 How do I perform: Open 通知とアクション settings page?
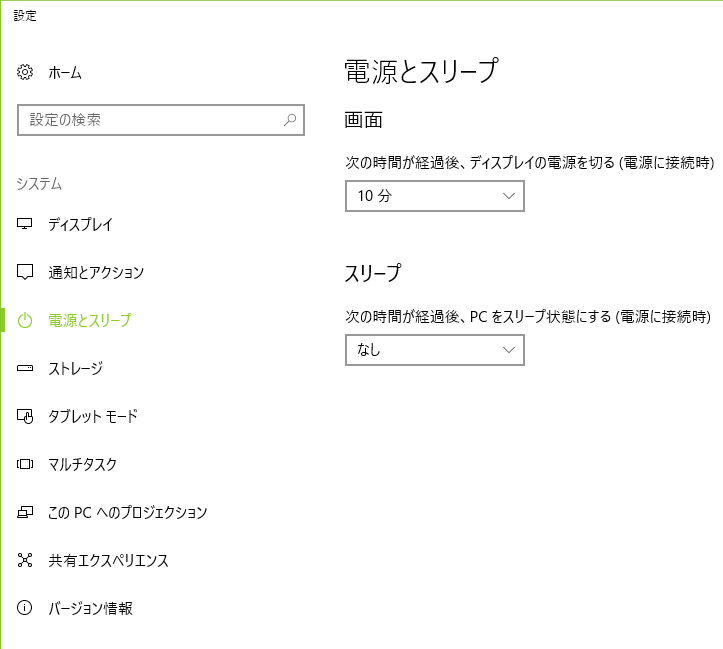[x=96, y=272]
